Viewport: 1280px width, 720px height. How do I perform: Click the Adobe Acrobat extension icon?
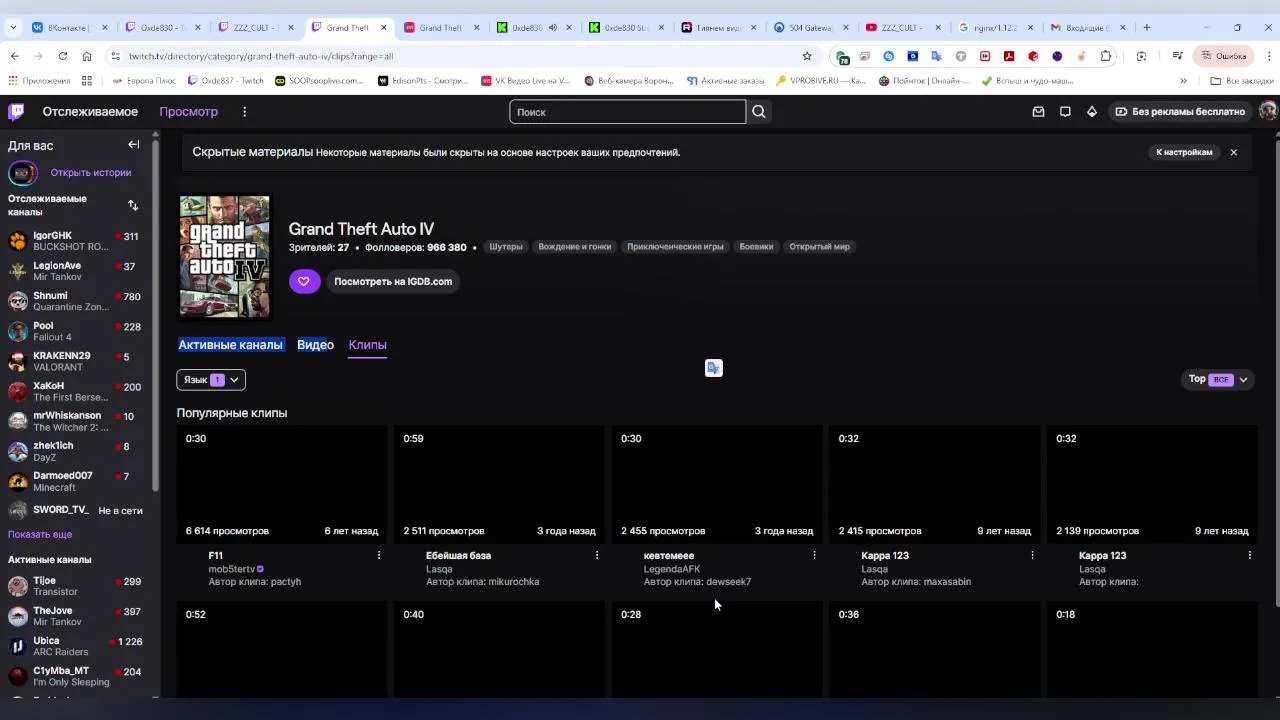tap(1009, 56)
